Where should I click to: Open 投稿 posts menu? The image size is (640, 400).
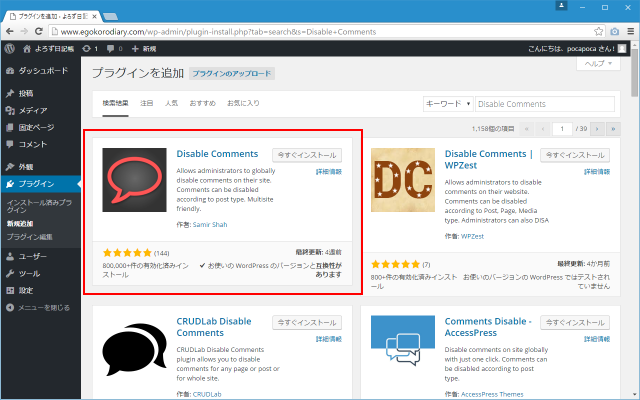[x=40, y=93]
